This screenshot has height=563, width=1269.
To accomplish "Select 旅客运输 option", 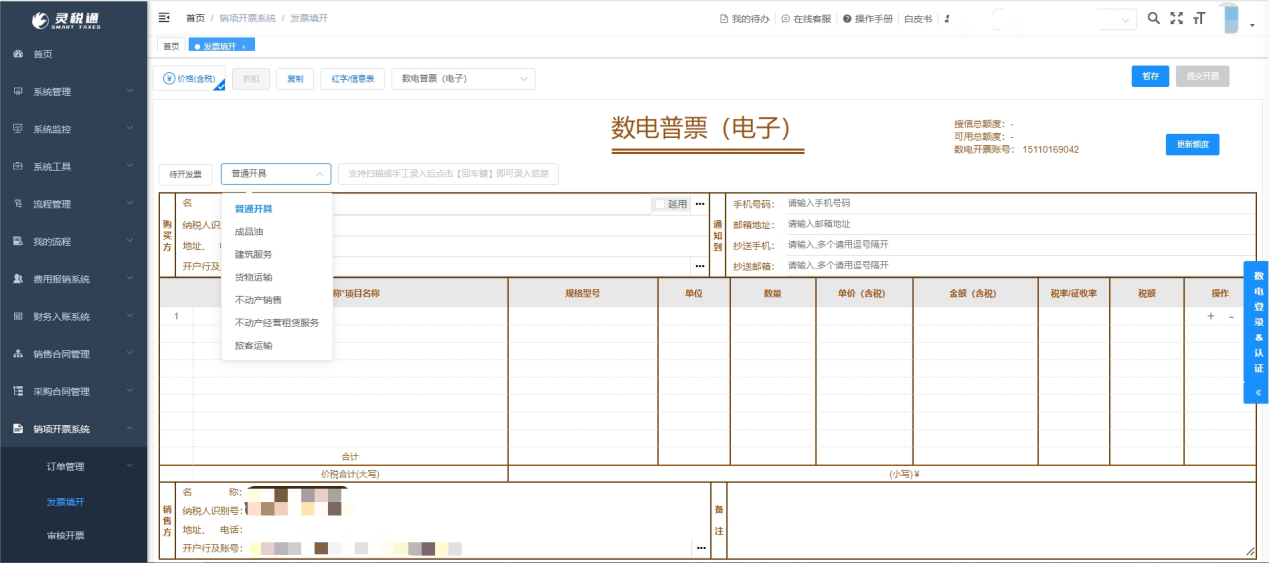I will coord(277,345).
